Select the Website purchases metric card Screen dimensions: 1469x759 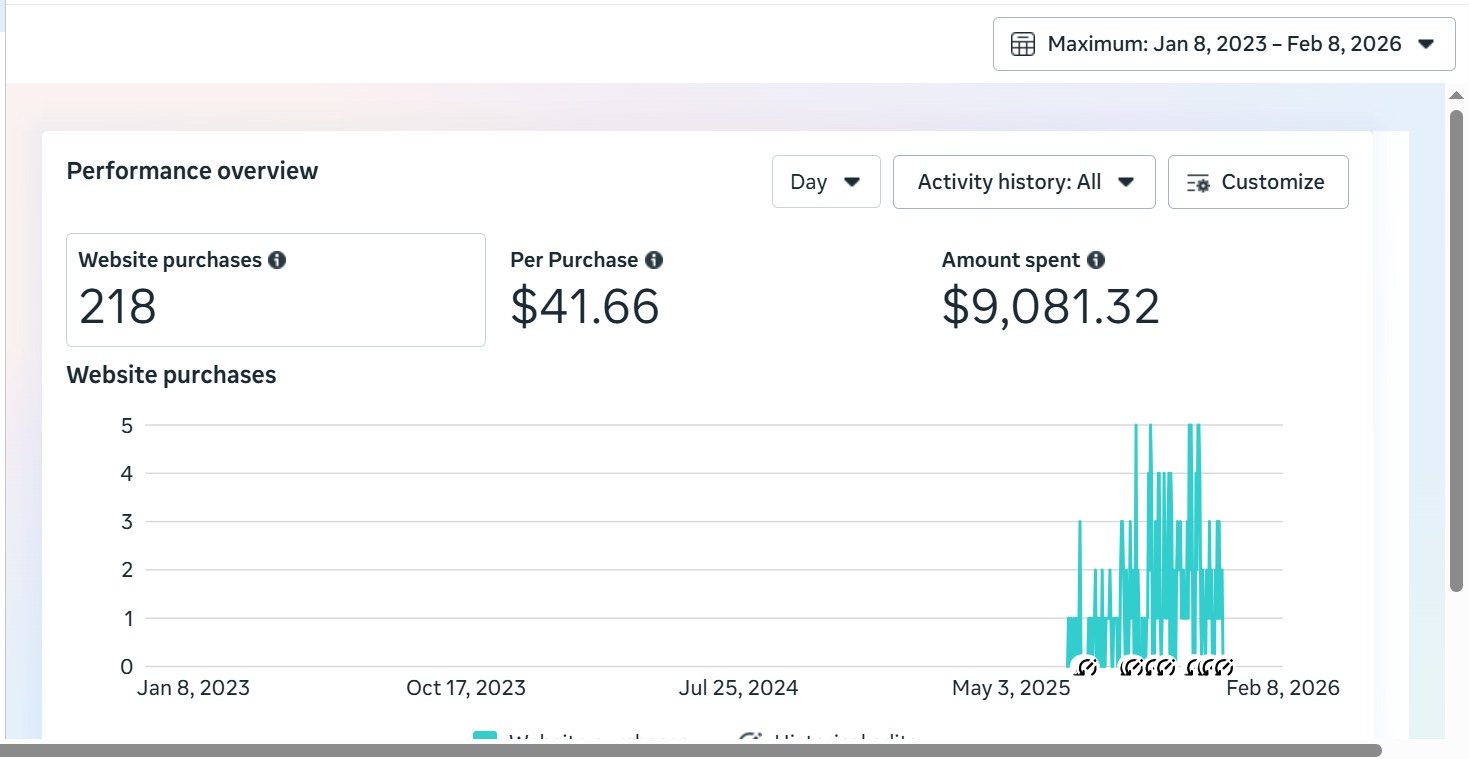click(x=275, y=290)
